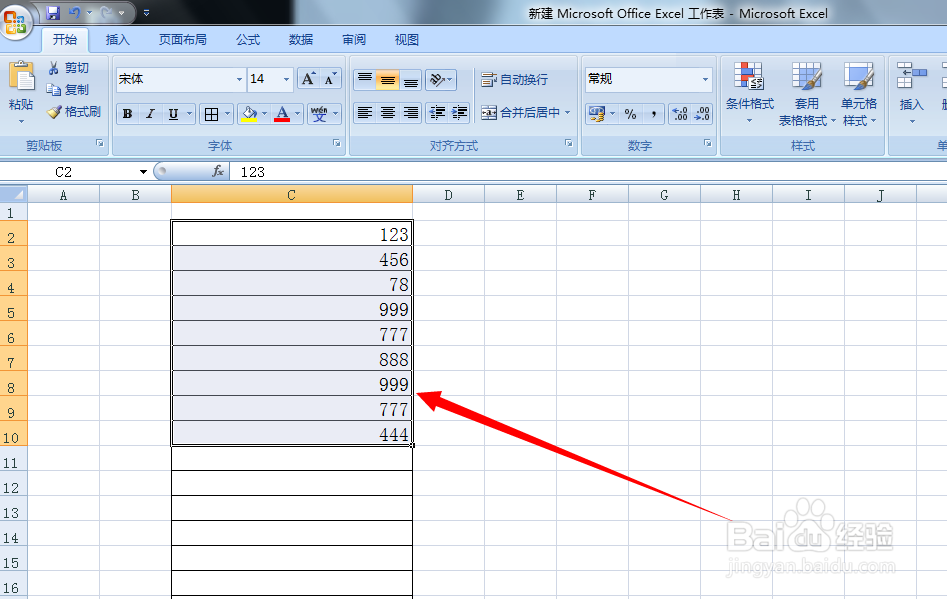
Task: Switch to the 视图 tab
Action: [x=406, y=40]
